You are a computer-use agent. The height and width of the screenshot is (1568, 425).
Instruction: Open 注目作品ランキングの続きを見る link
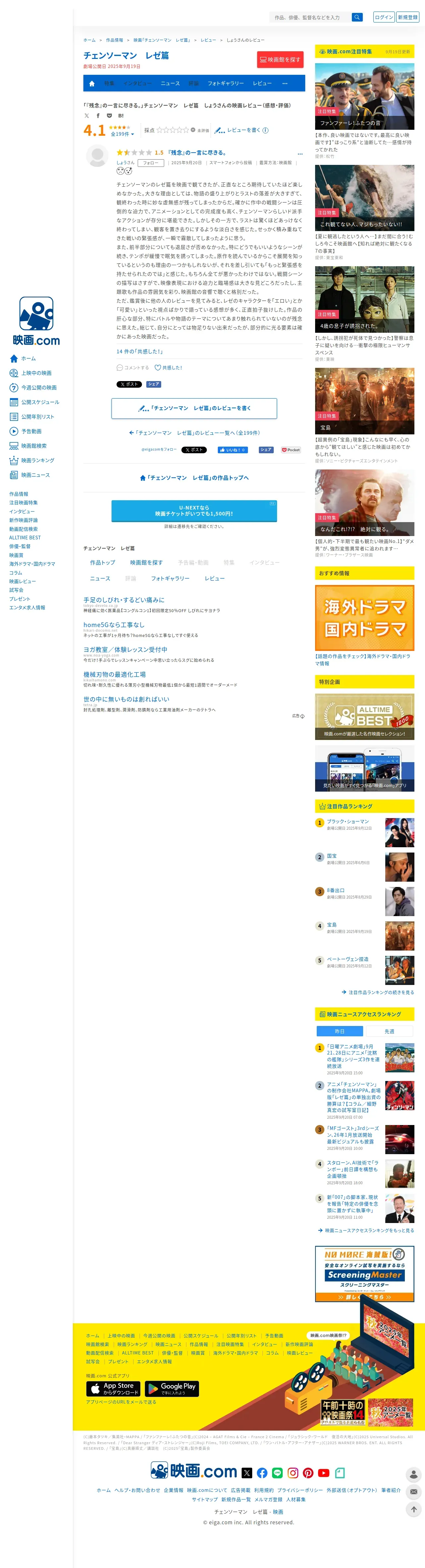(378, 992)
